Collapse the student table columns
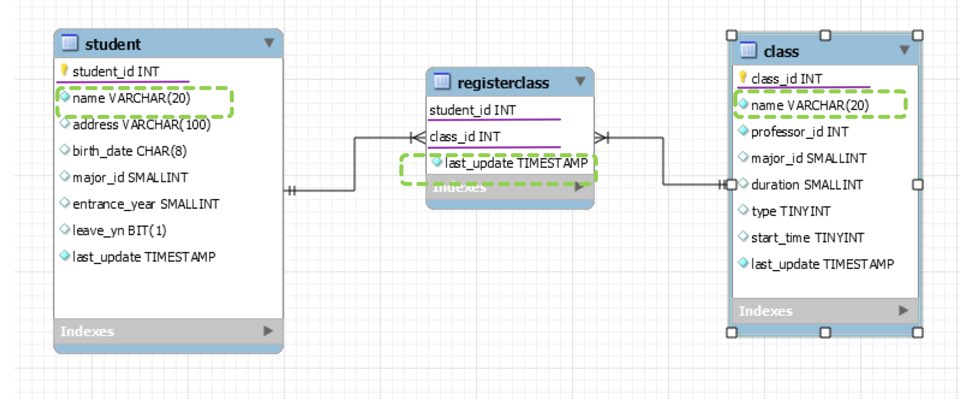This screenshot has width=960, height=399. (x=269, y=43)
